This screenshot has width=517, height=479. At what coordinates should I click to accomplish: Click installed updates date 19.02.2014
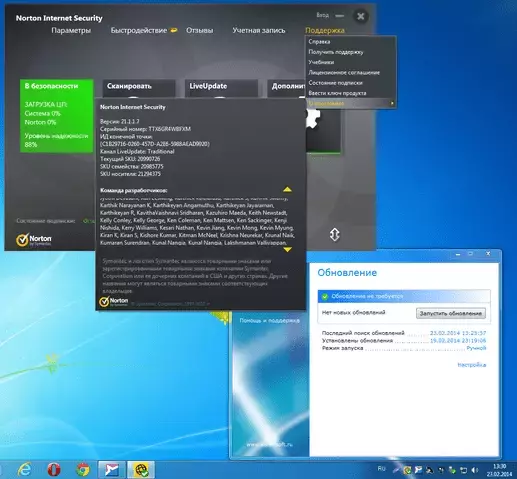[458, 340]
